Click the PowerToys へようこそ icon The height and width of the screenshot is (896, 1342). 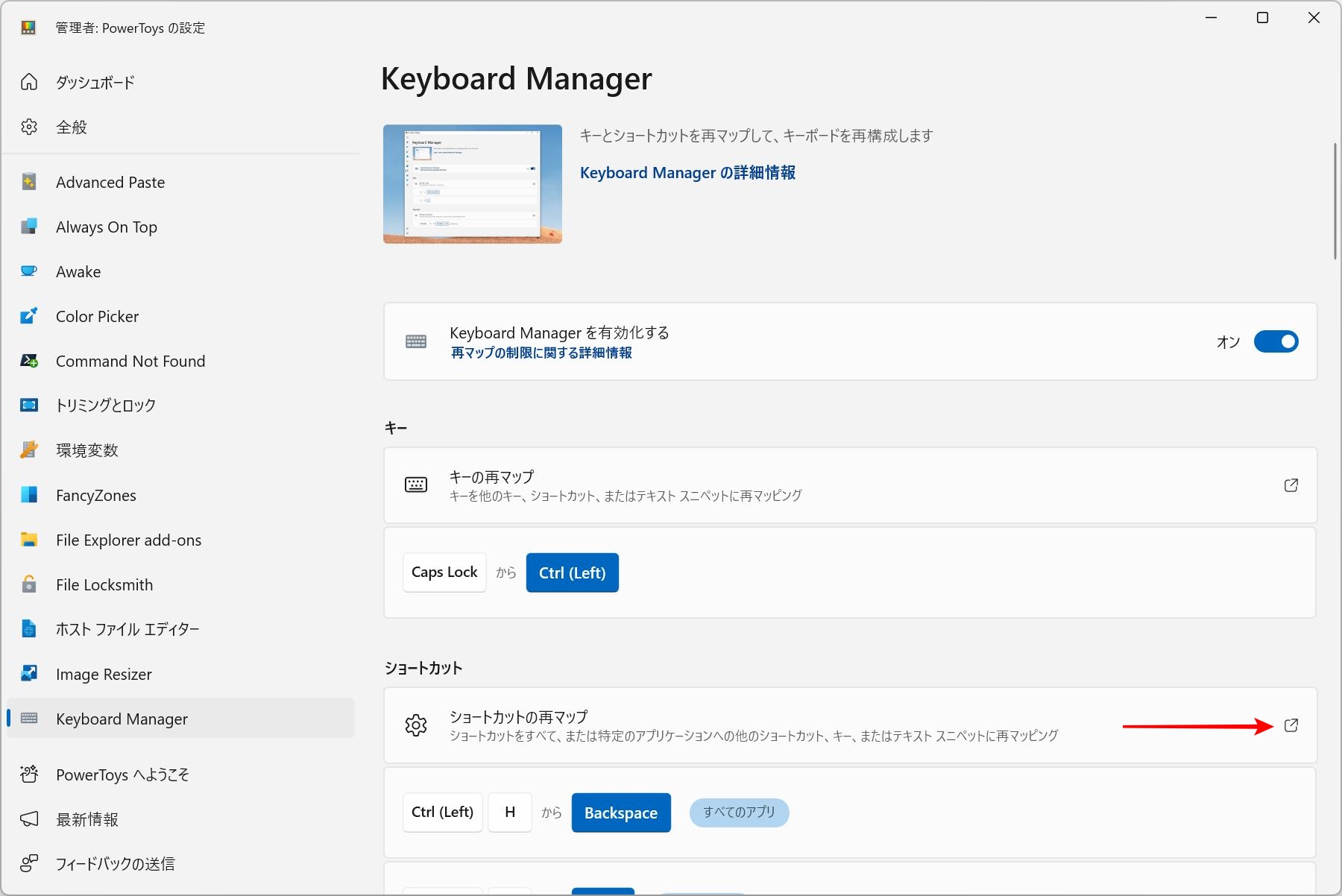29,774
